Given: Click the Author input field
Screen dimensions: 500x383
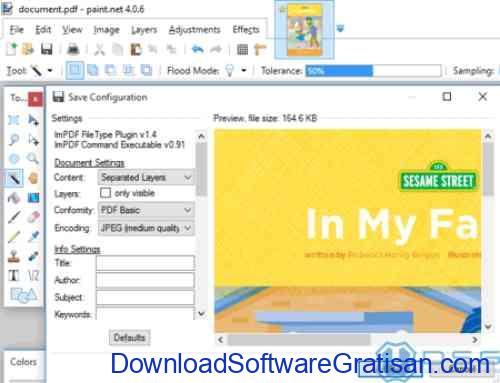Looking at the screenshot, I should tap(145, 280).
